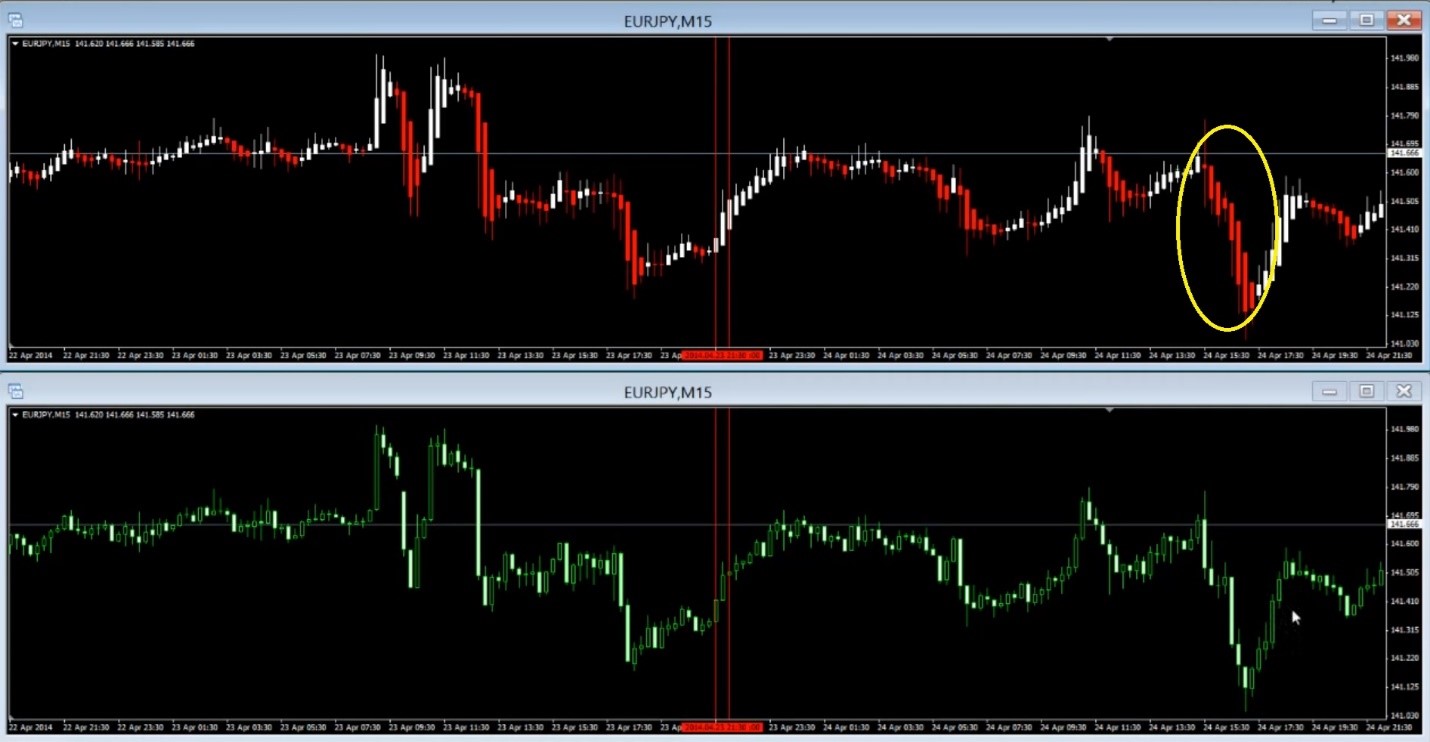Click the red highlighted date label on bottom time axis
The height and width of the screenshot is (742, 1430).
(x=722, y=727)
